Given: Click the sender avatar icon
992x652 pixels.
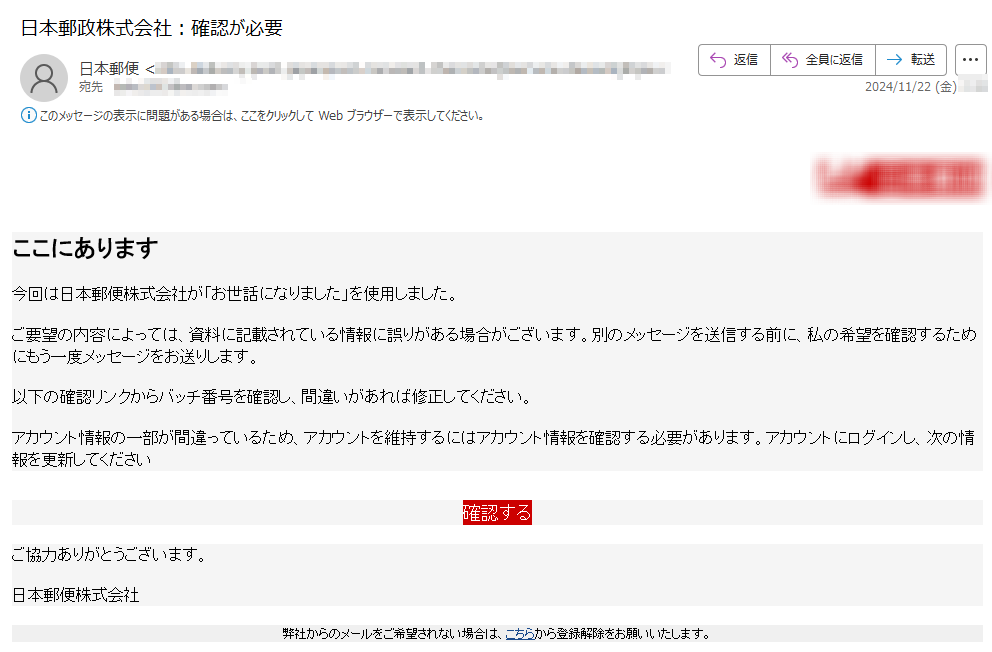Looking at the screenshot, I should click(44, 78).
